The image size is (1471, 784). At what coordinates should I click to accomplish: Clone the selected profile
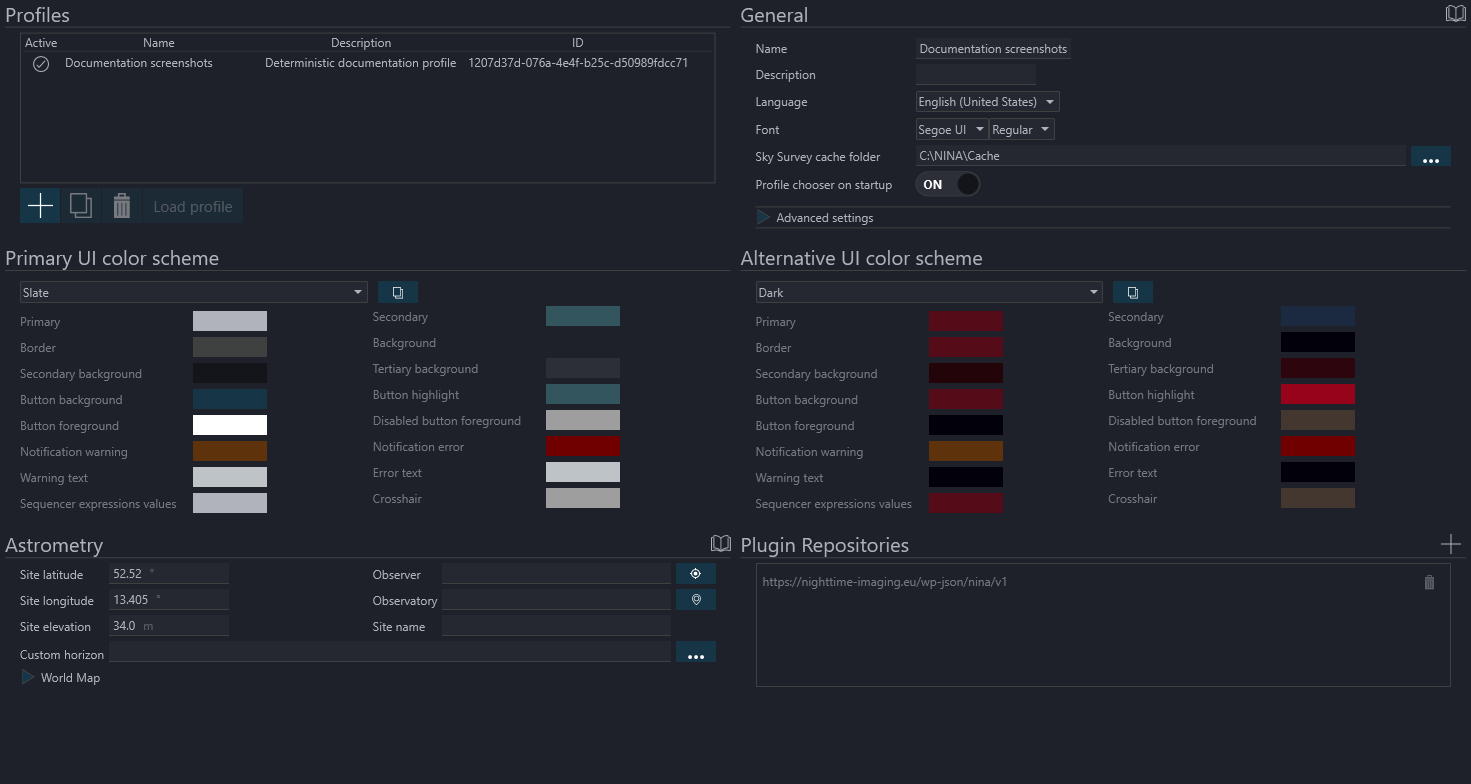point(81,206)
